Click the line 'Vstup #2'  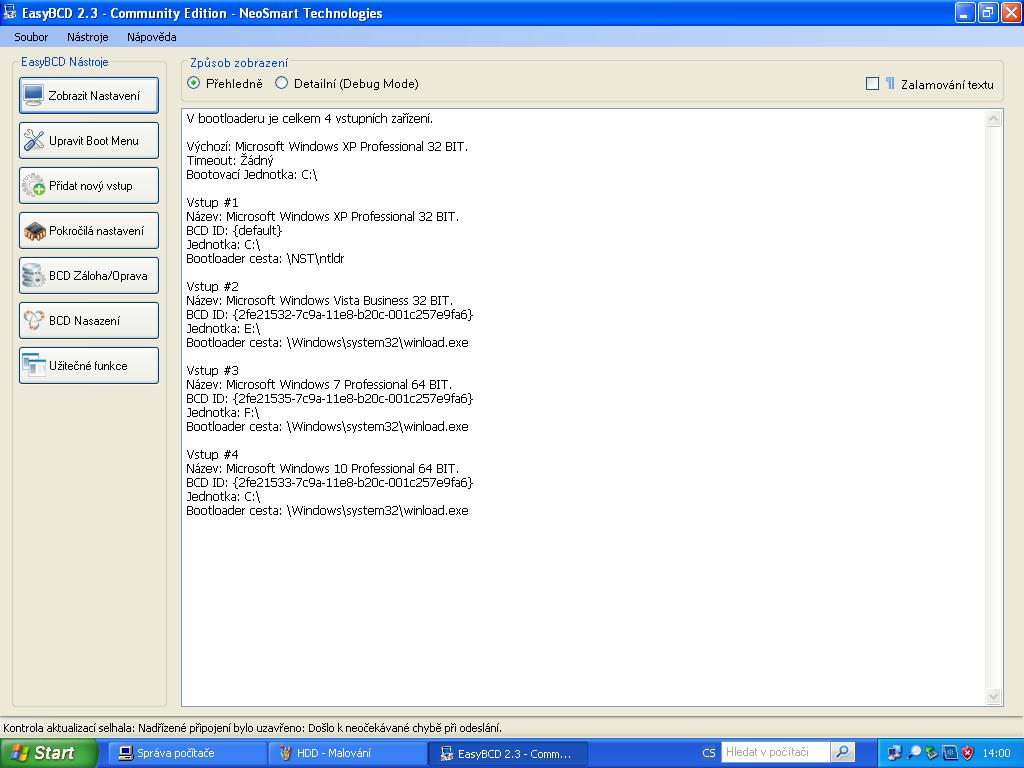click(x=212, y=287)
